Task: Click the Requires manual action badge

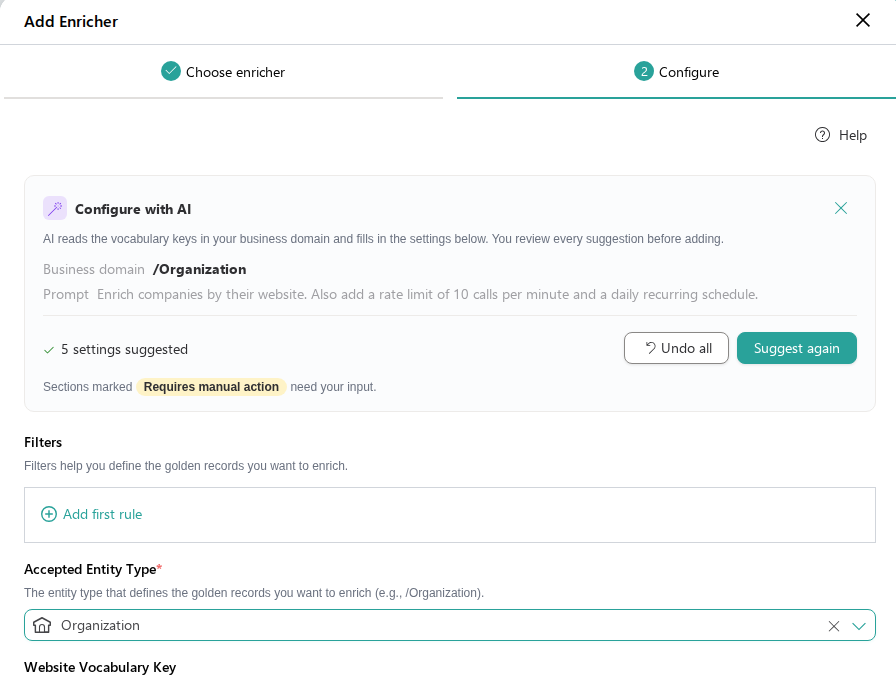Action: click(x=211, y=387)
